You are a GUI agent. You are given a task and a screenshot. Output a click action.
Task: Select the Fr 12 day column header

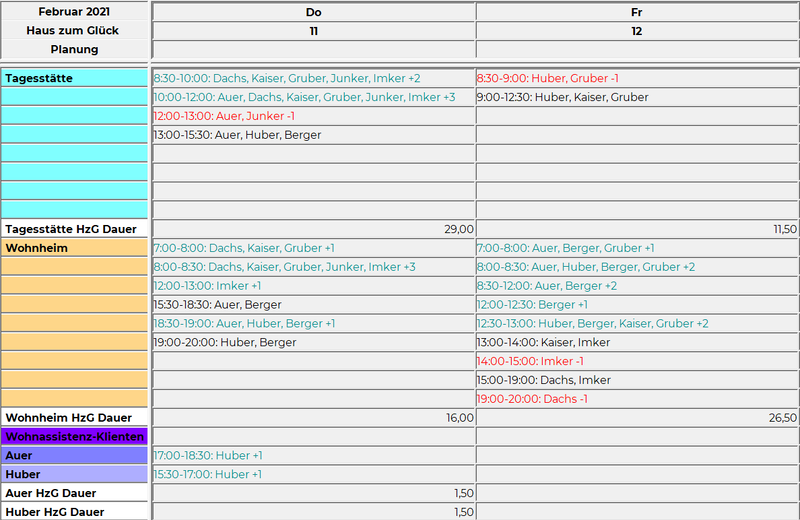click(637, 21)
